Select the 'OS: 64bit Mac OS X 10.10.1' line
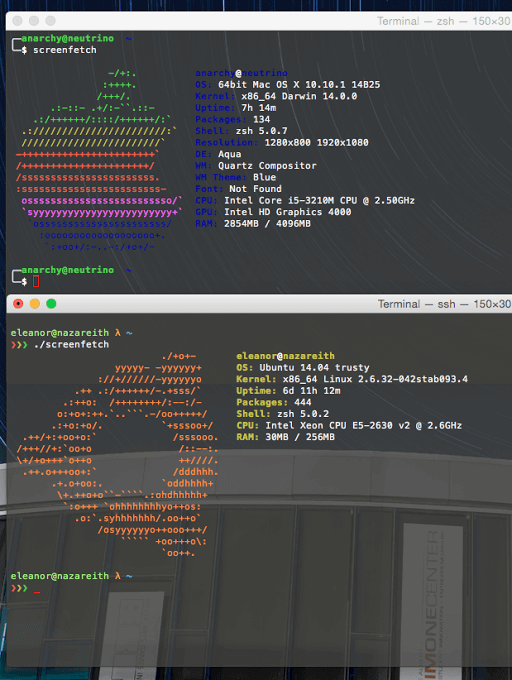512x680 pixels. click(x=287, y=85)
